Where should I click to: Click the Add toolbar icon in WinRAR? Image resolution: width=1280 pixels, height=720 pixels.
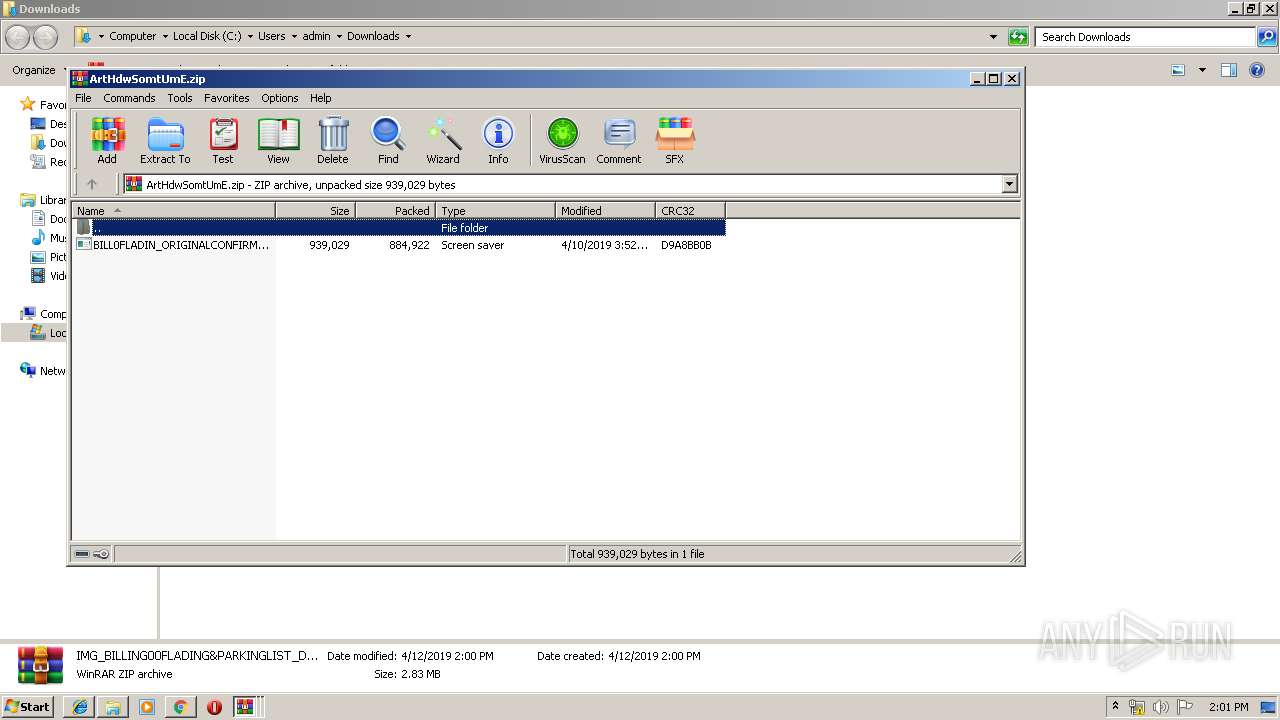click(107, 140)
